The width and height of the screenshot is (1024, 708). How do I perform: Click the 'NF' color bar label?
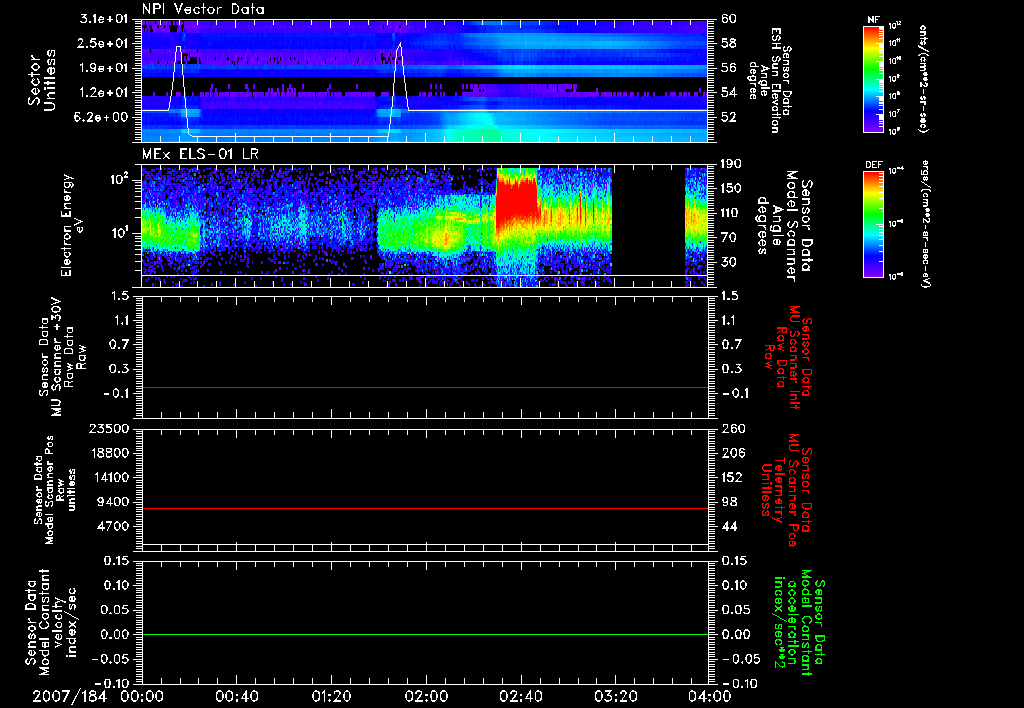point(873,20)
